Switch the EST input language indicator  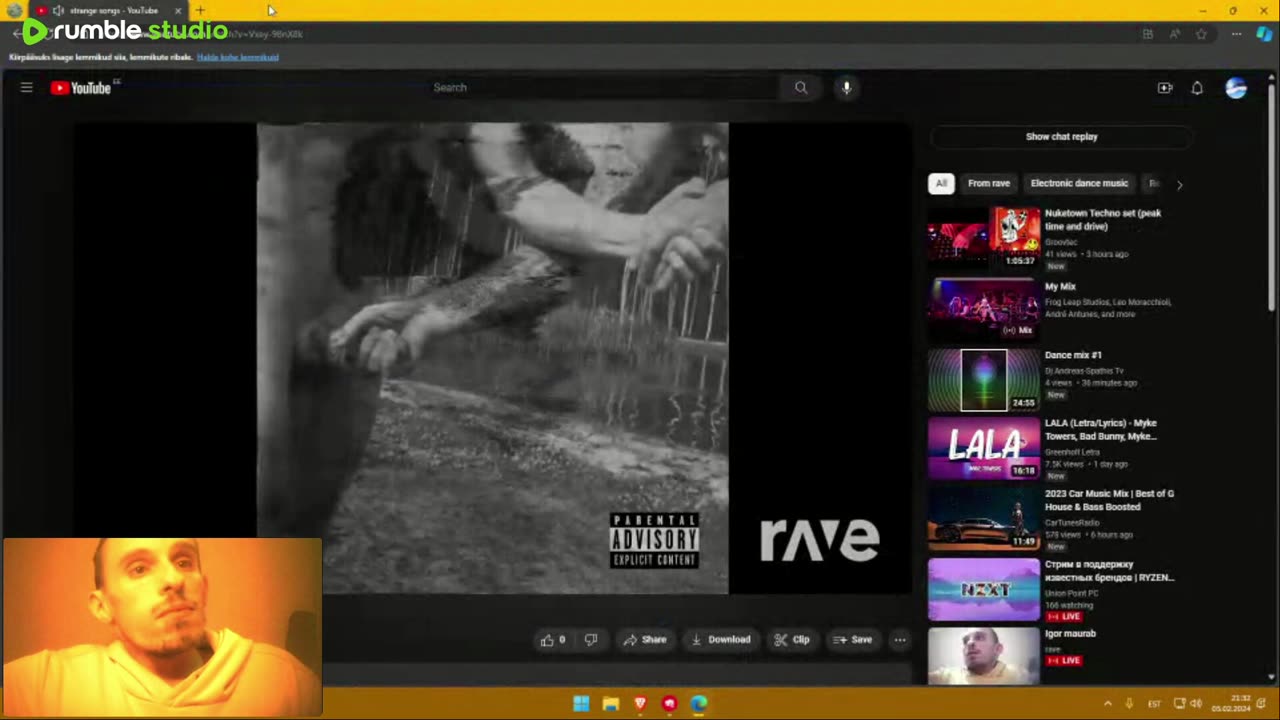point(1154,704)
